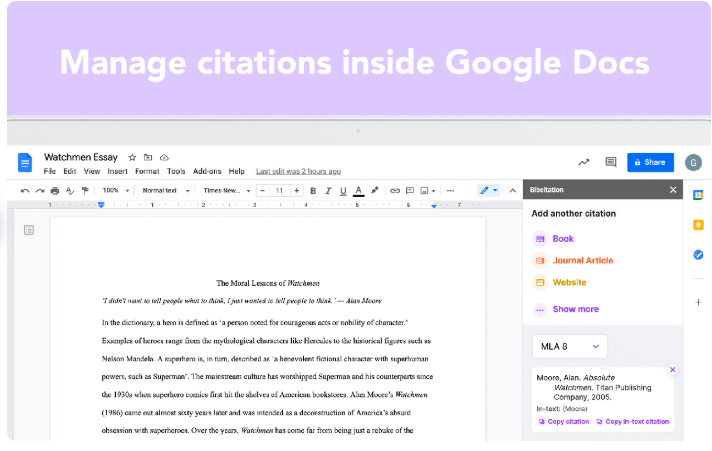Remove the Moore citation with X icon
The image size is (712, 451).
[672, 370]
